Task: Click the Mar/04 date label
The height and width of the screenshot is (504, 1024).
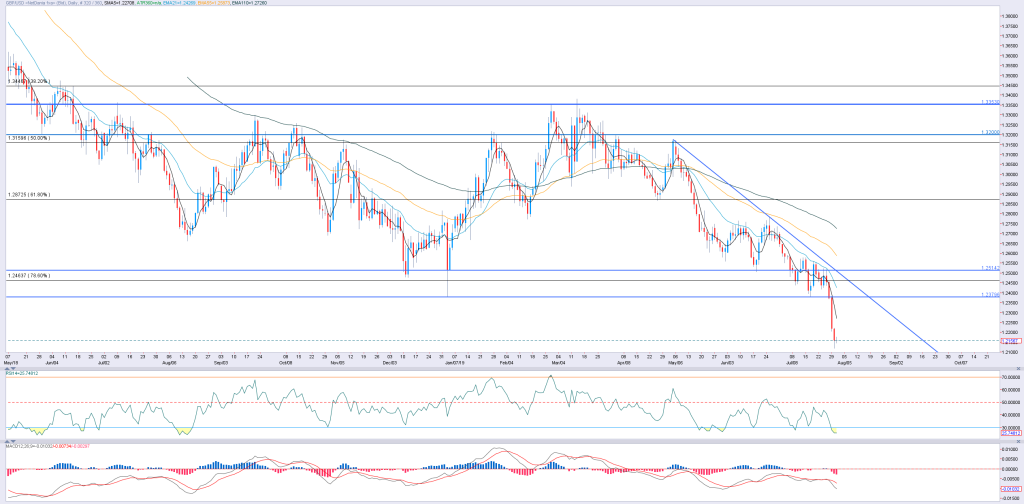Action: click(556, 361)
